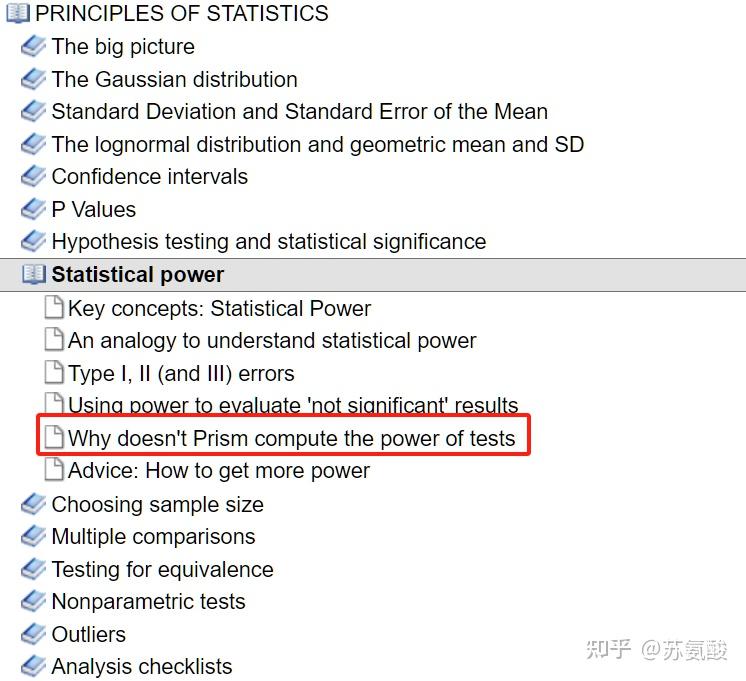Click the book icon beside P Values
This screenshot has width=746, height=681.
tap(34, 210)
